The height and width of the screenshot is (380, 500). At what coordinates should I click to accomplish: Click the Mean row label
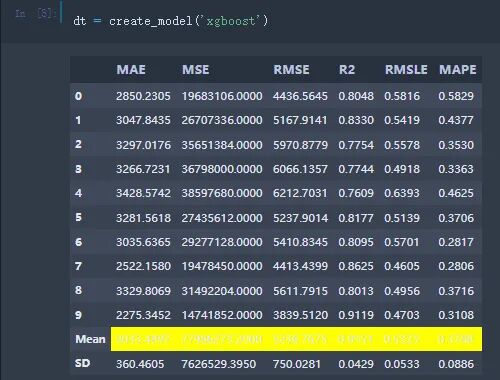[x=90, y=339]
